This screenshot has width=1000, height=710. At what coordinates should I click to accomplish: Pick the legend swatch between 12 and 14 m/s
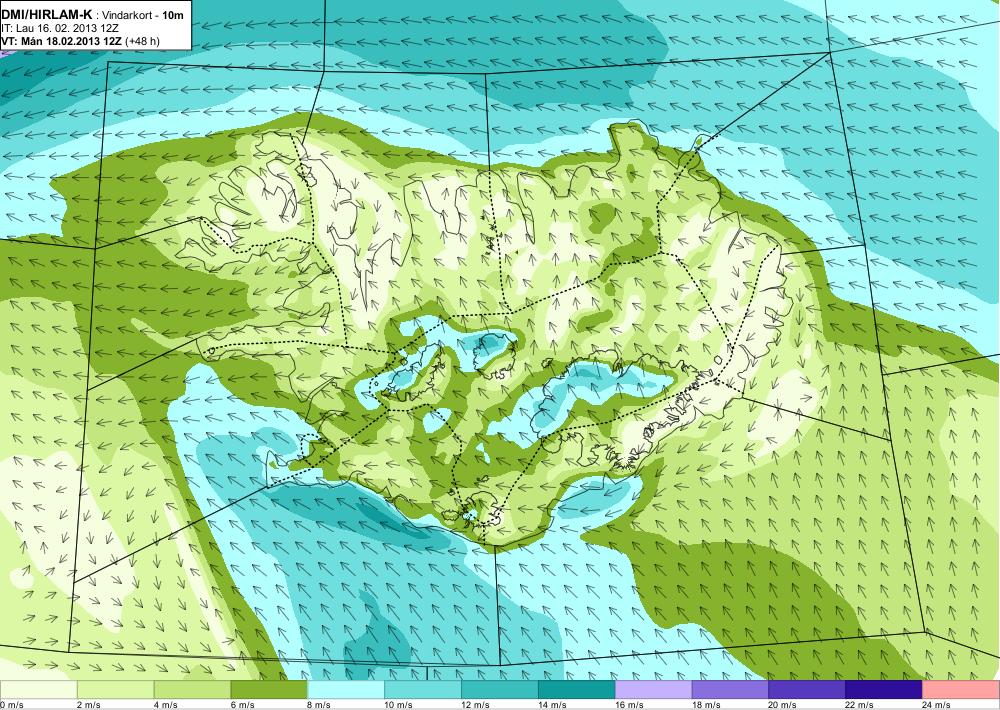tap(500, 690)
